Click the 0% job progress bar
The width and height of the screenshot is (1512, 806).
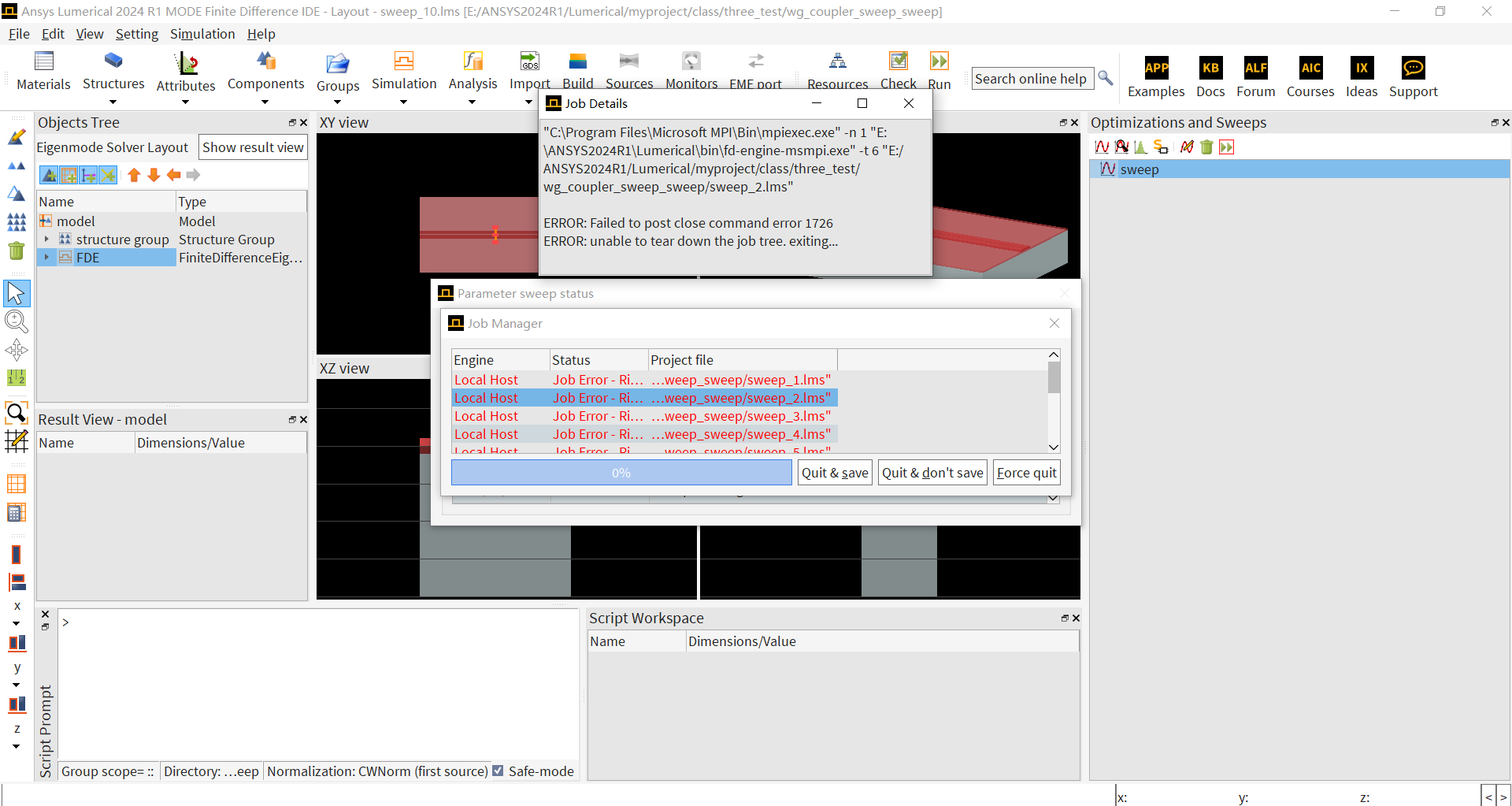621,473
